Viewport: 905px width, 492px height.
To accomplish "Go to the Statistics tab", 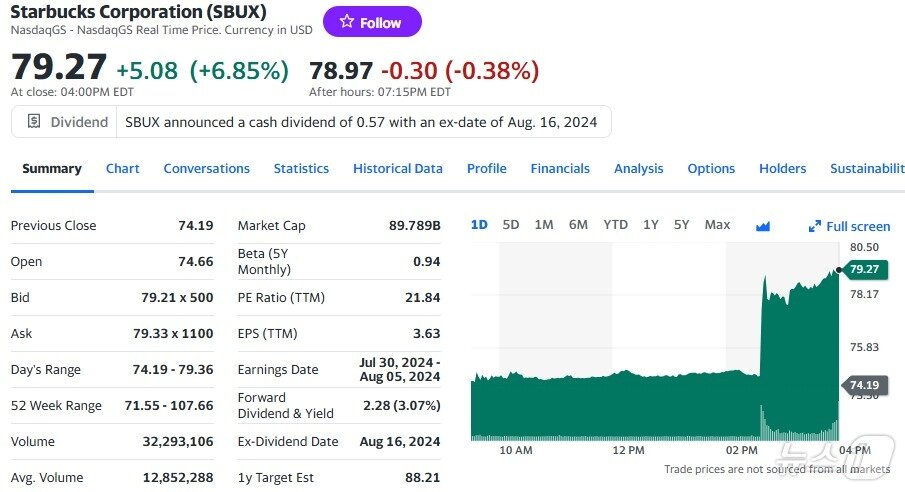I will [x=301, y=169].
